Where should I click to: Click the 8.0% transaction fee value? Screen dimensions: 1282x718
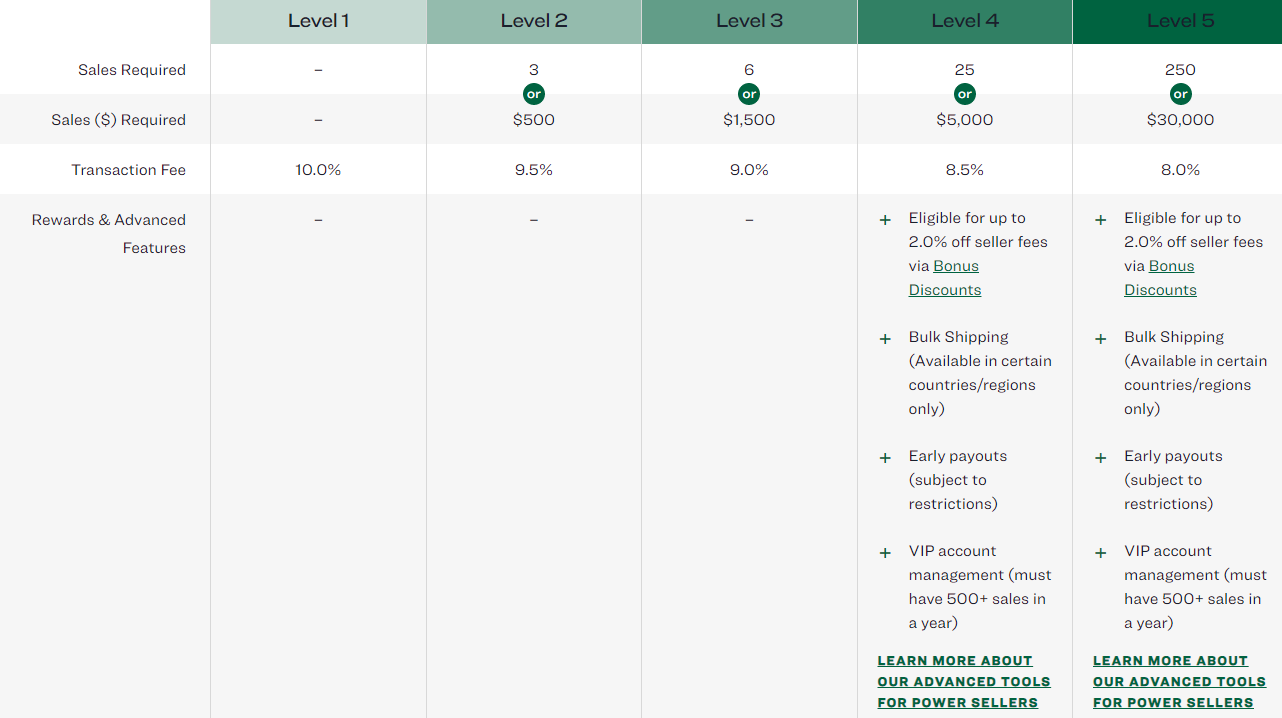1180,170
